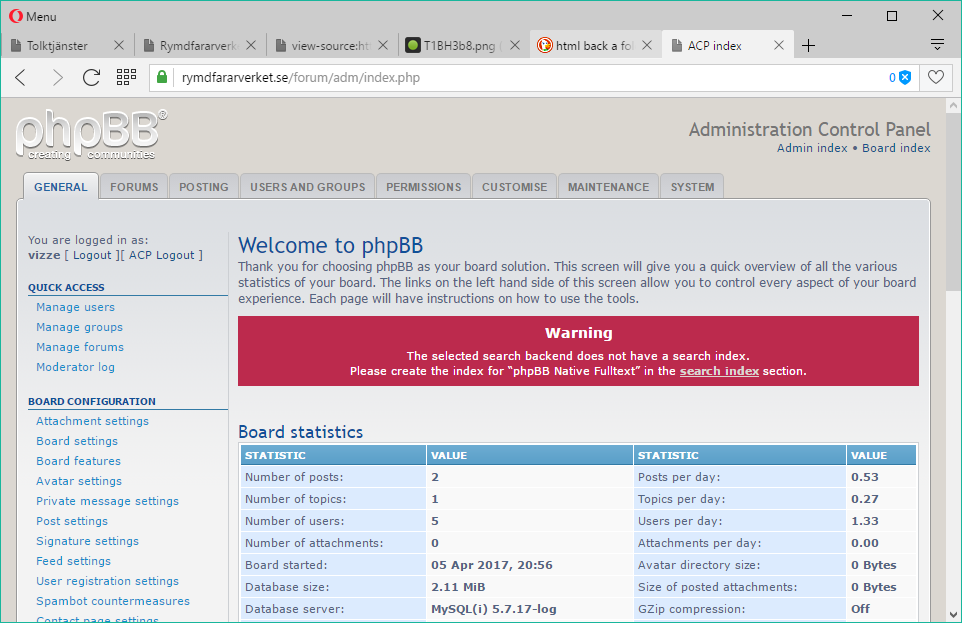Viewport: 962px width, 623px height.
Task: Click the '2.11 MiB' database size value
Action: coord(458,587)
